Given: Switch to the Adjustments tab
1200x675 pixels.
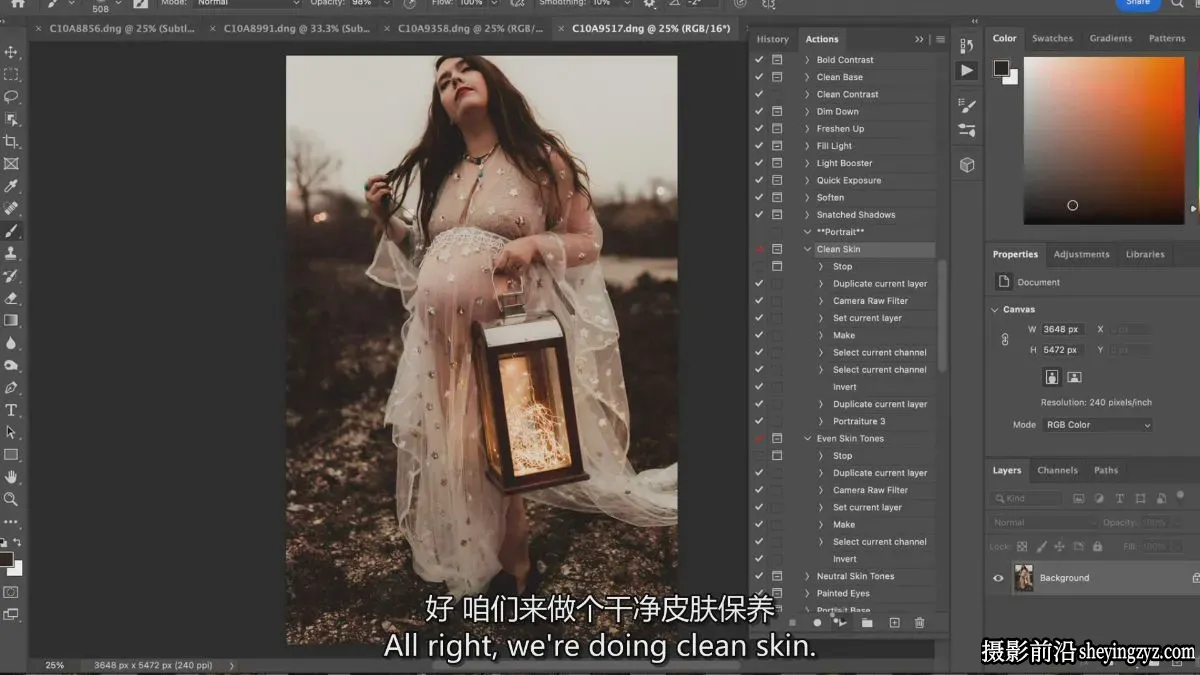Looking at the screenshot, I should (x=1082, y=255).
